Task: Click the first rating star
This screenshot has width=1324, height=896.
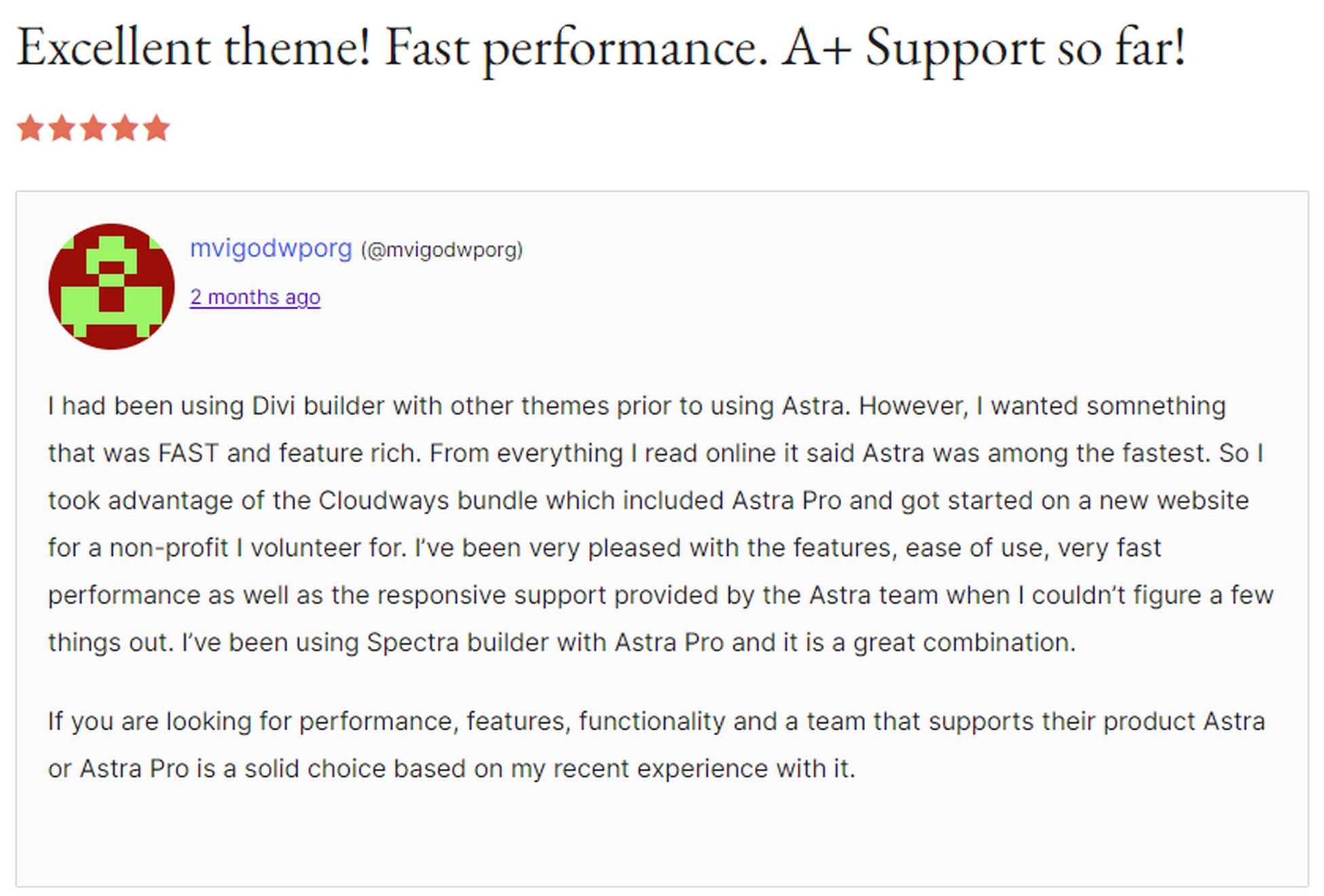Action: tap(30, 128)
